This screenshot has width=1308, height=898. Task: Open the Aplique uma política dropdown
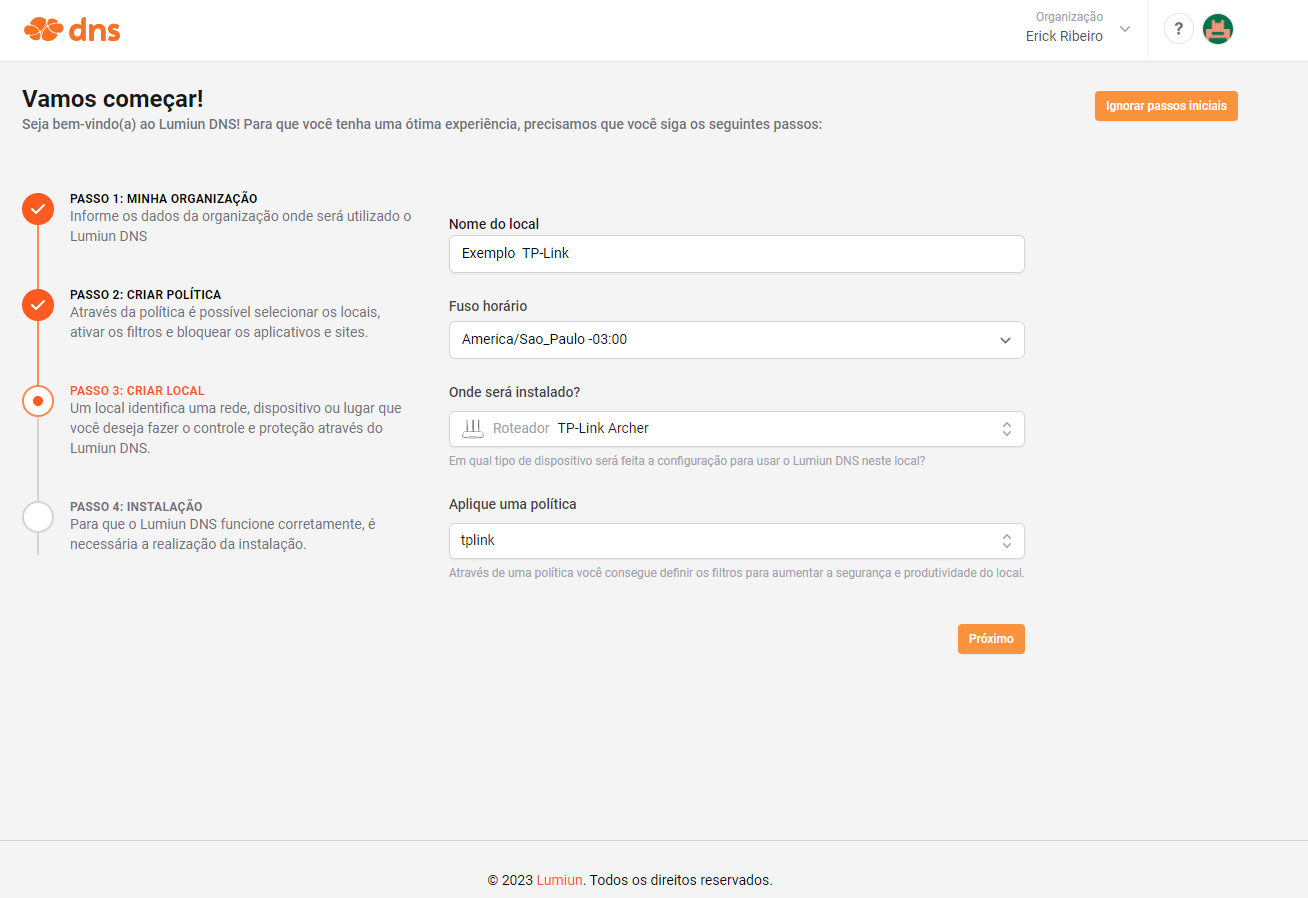pos(736,541)
